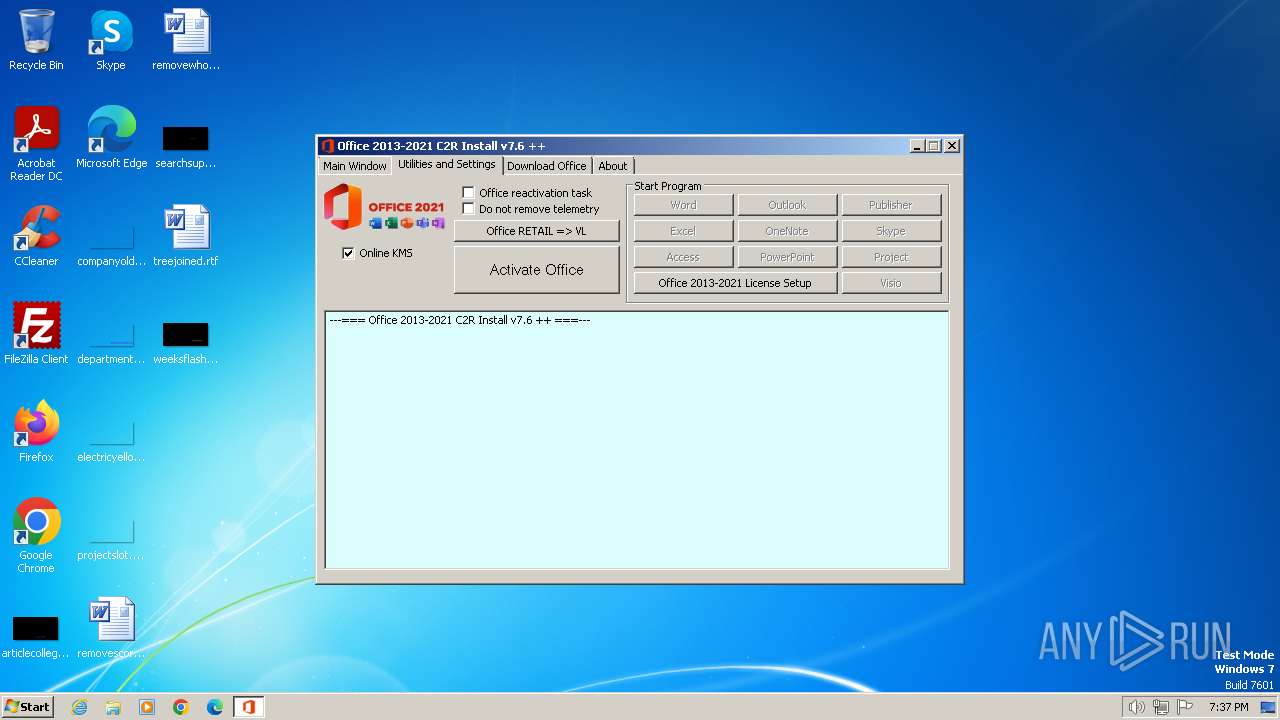Select the Utilities and Settings tab
Screen dimensions: 1280x720
click(x=446, y=164)
